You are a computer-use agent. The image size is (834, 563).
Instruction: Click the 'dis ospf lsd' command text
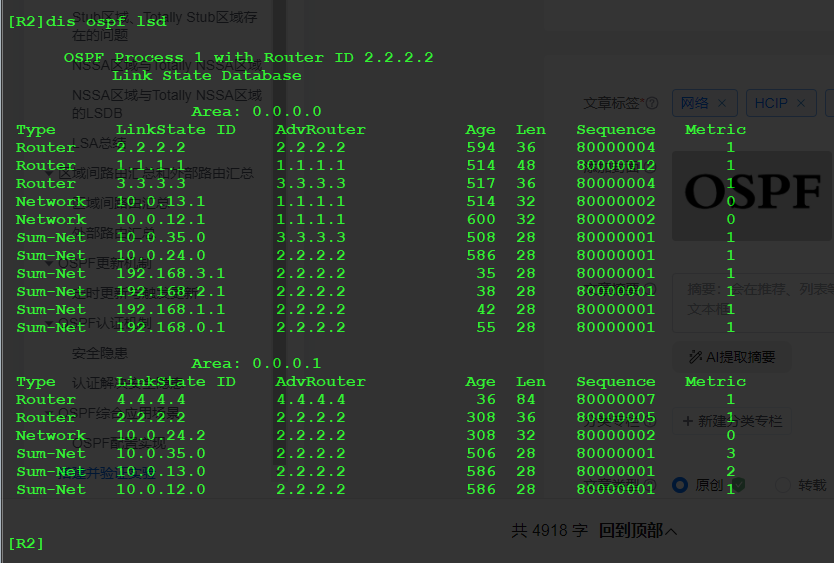pos(106,21)
